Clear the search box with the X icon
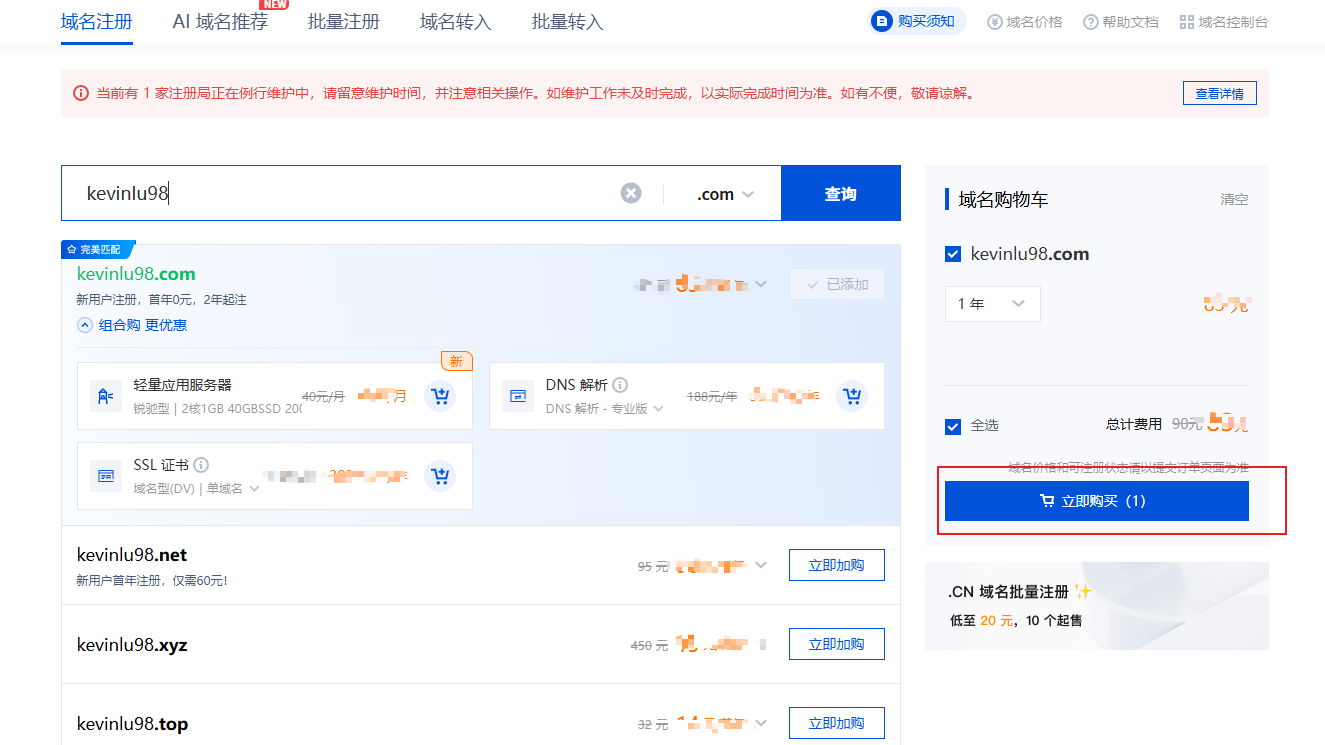The image size is (1325, 745). click(631, 193)
